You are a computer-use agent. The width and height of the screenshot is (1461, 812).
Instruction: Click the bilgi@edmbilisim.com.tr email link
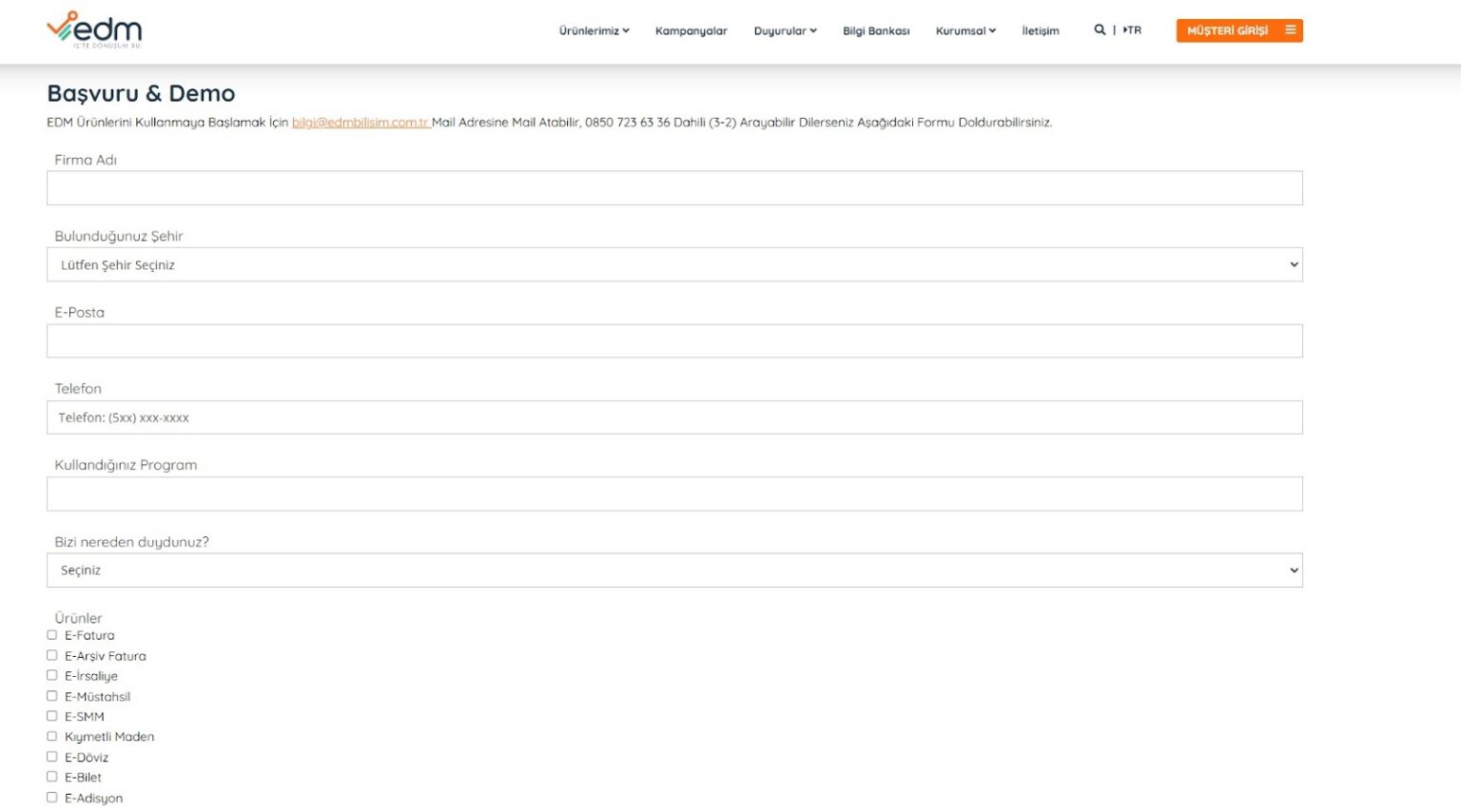(x=360, y=123)
